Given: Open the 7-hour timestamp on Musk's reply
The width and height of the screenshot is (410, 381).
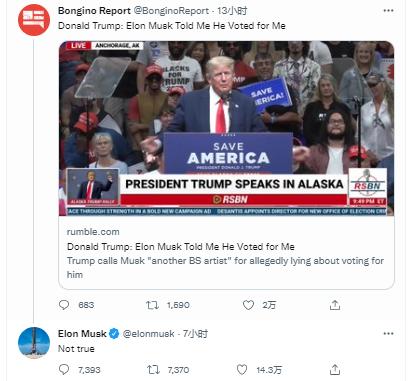Looking at the screenshot, I should tap(195, 333).
